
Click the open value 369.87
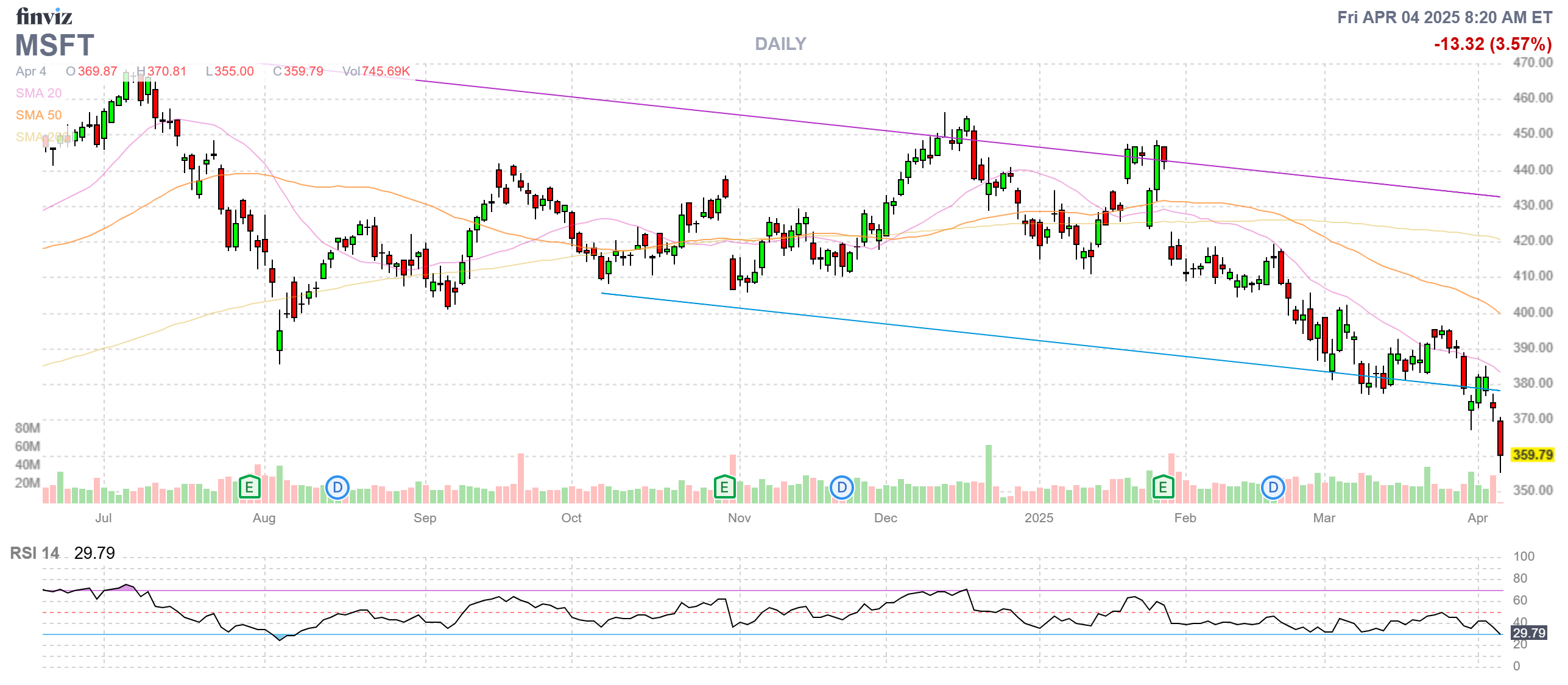click(97, 71)
